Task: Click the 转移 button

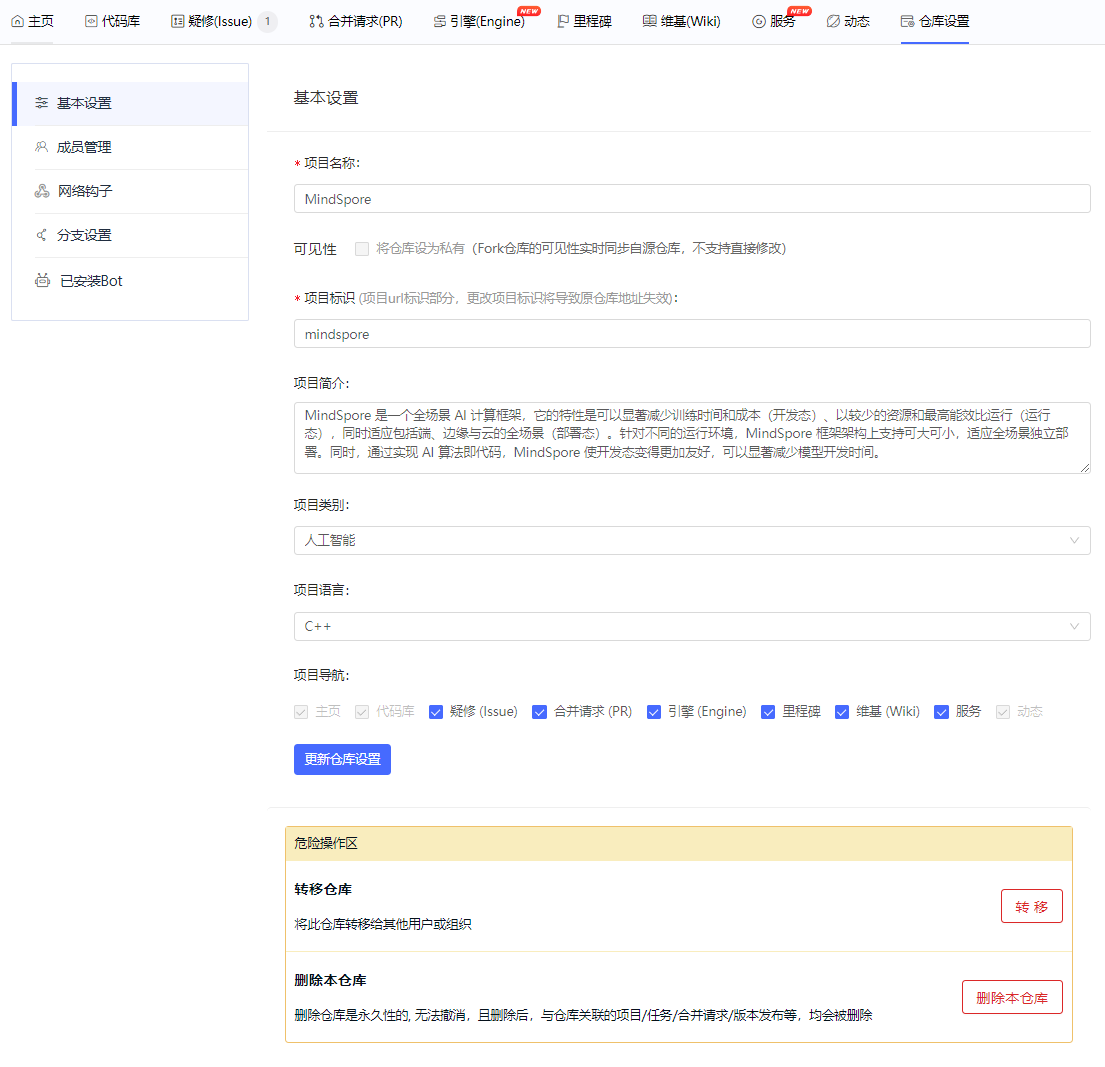Action: [x=1032, y=906]
